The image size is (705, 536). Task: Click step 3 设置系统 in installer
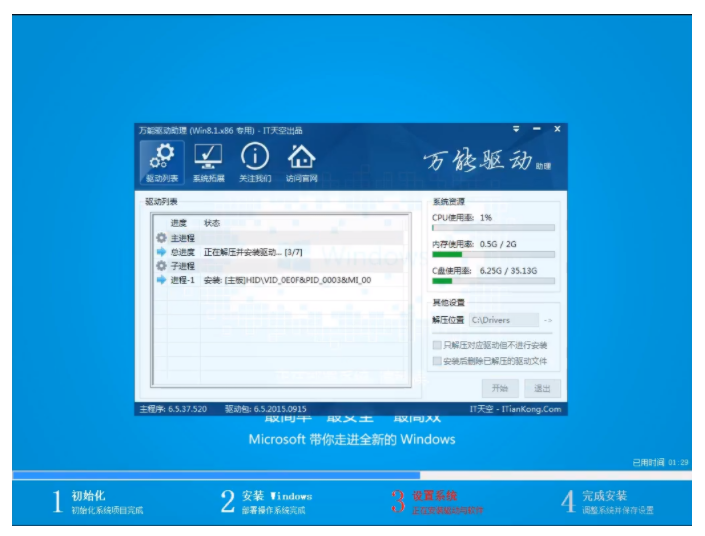coord(437,502)
